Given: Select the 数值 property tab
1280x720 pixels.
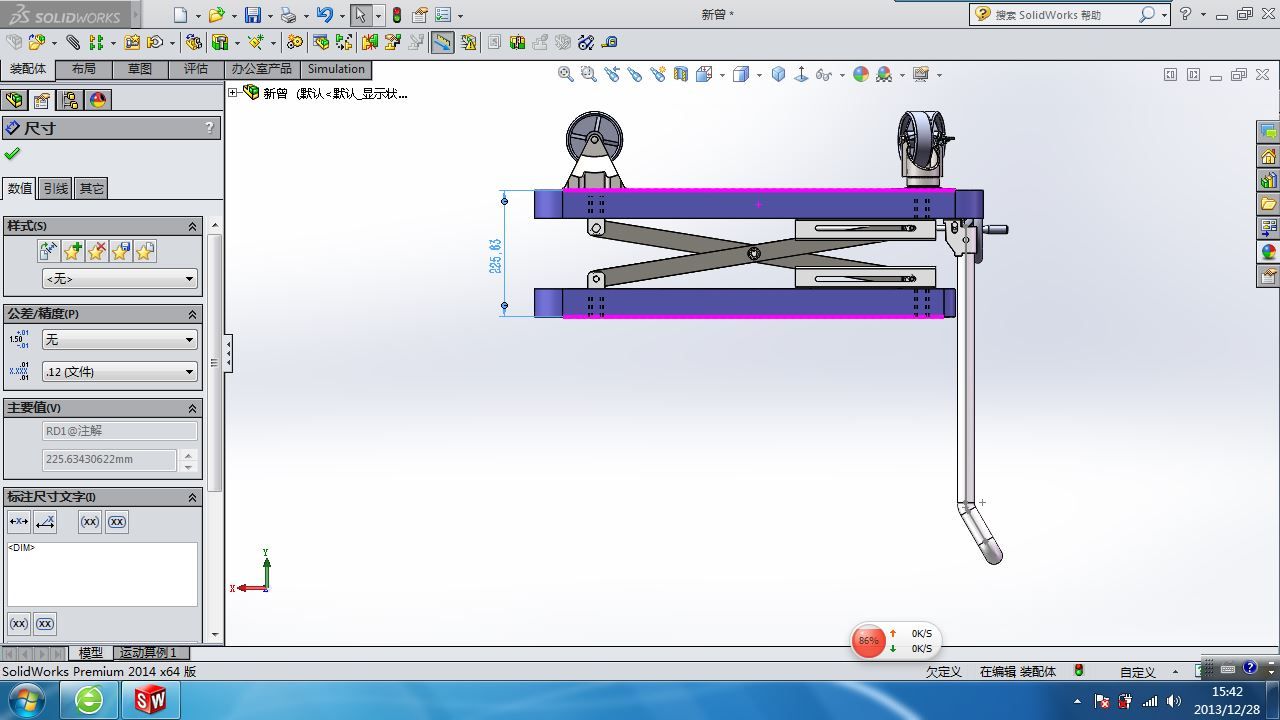Looking at the screenshot, I should [20, 188].
